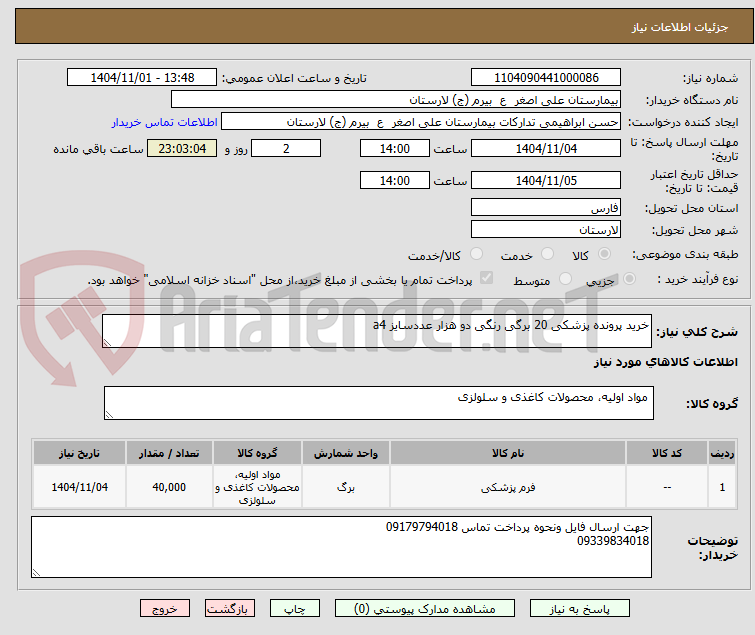Open اطلاعات تماس خریدار link

(165, 122)
